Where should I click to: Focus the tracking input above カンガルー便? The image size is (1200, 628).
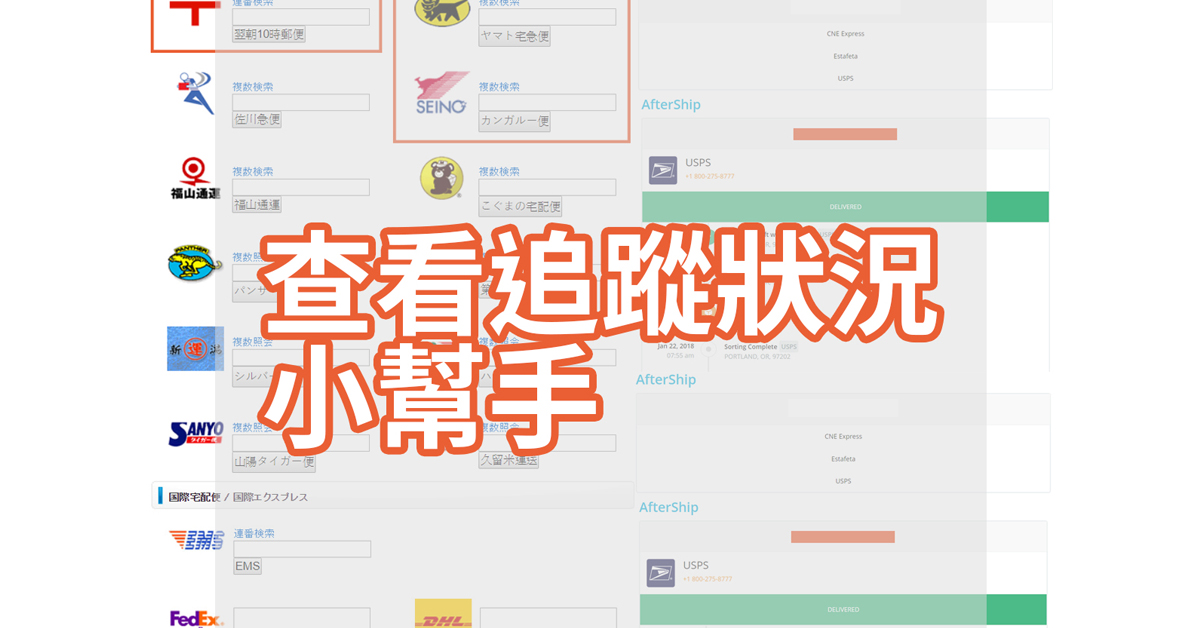click(x=547, y=102)
